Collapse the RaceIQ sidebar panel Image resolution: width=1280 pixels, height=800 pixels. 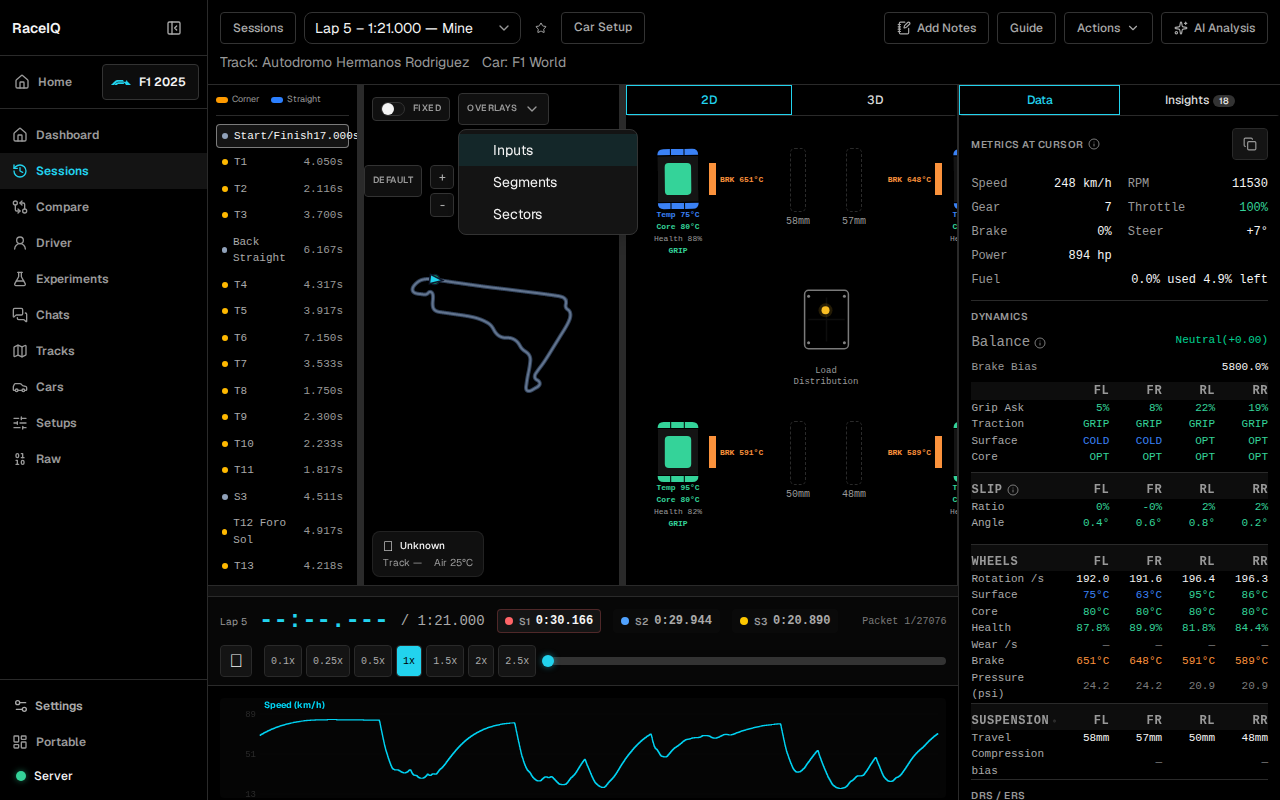tap(174, 28)
